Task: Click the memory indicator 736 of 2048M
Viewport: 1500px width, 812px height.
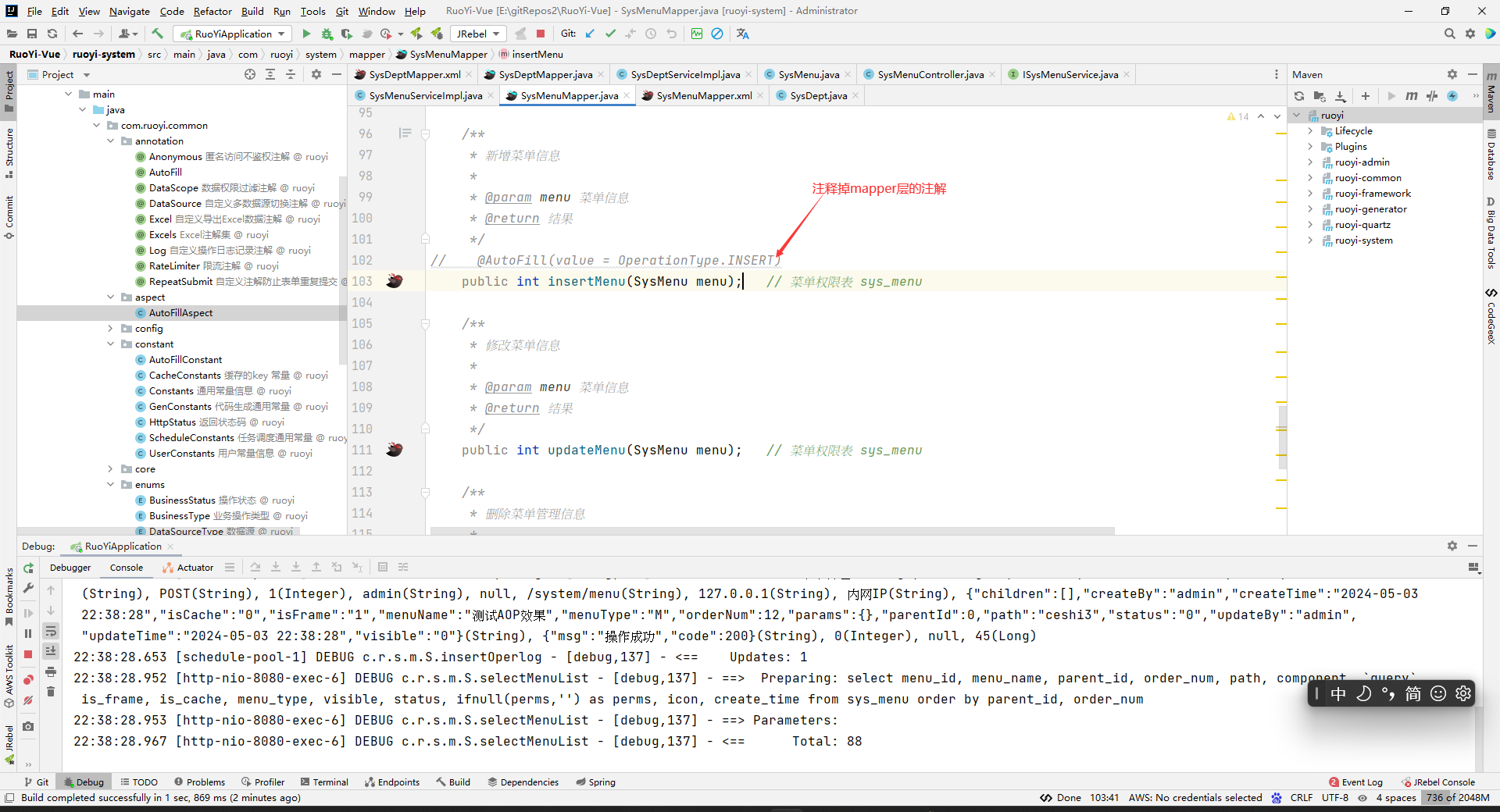Action: pyautogui.click(x=1457, y=797)
